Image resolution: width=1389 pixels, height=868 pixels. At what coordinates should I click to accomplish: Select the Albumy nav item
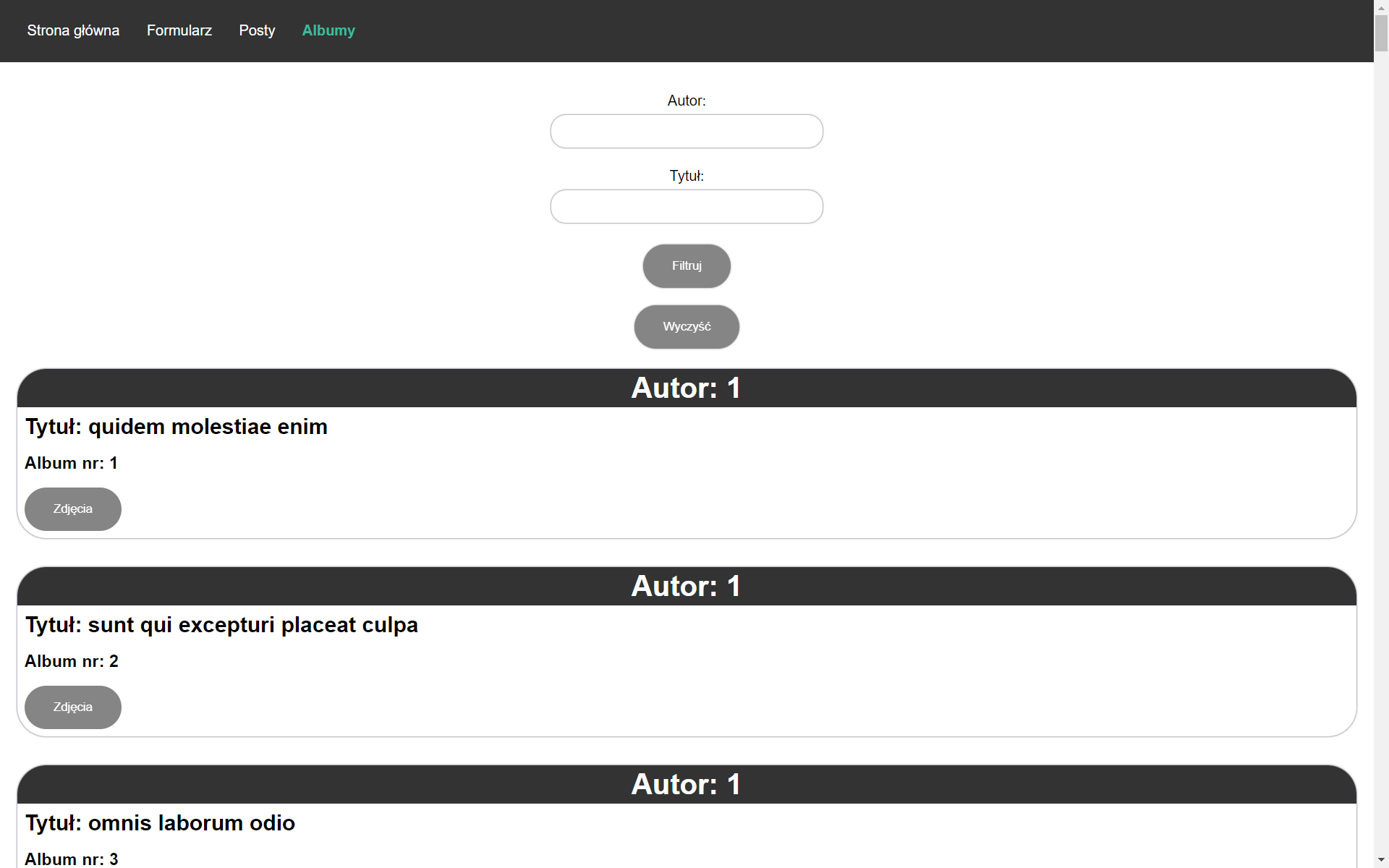coord(328,30)
